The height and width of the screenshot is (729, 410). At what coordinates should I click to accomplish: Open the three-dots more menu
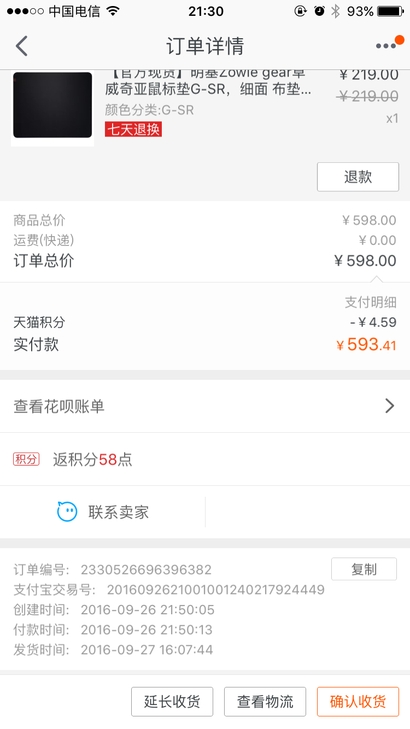386,46
